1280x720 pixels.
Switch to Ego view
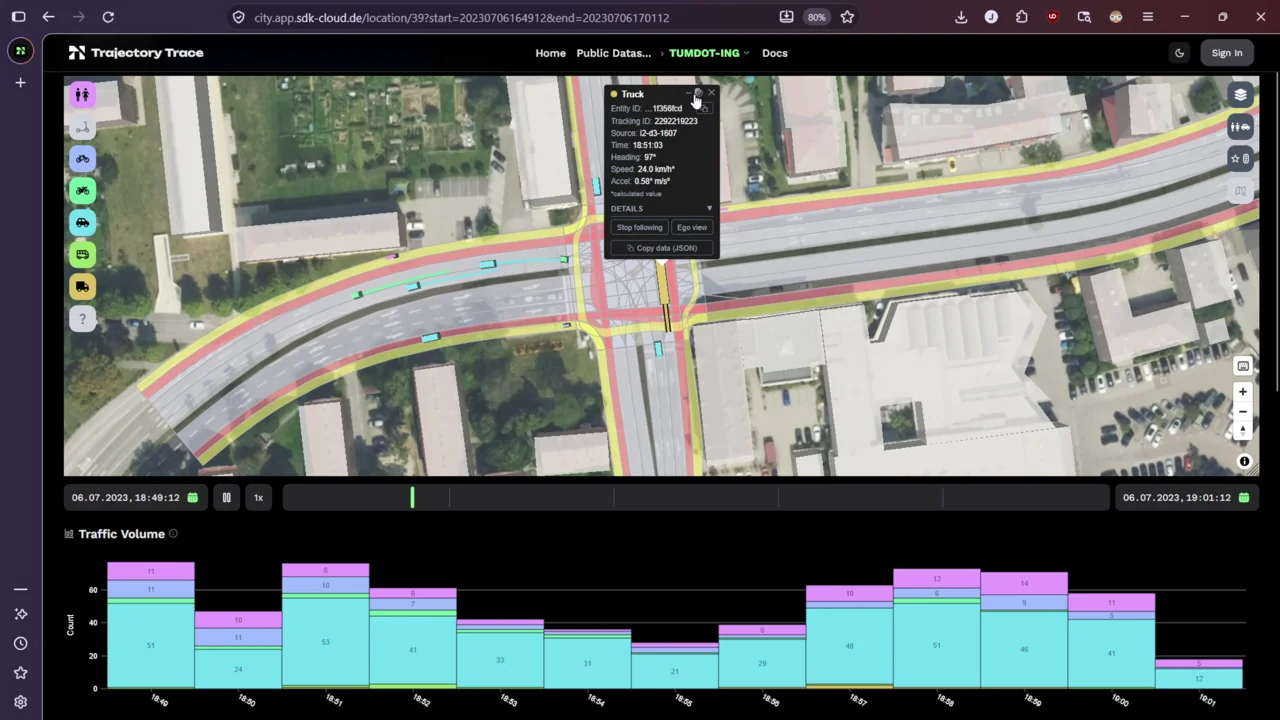(692, 228)
